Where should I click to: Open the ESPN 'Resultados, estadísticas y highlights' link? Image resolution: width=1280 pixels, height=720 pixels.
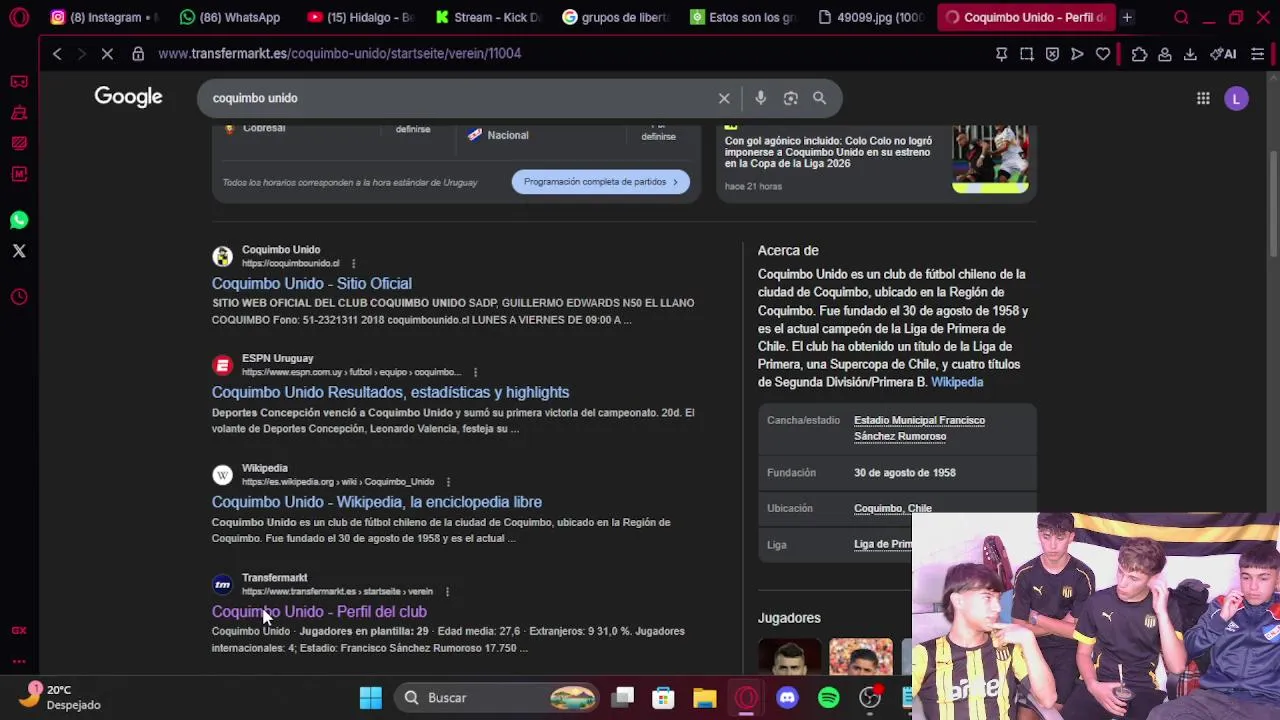click(390, 393)
